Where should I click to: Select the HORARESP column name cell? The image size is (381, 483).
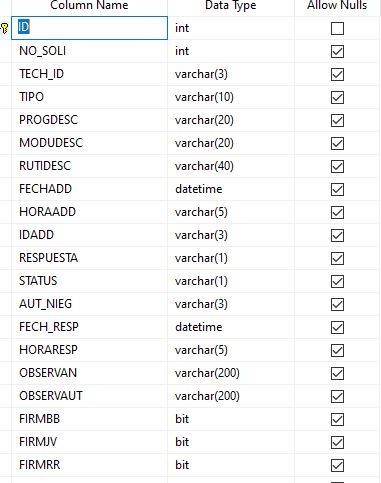click(x=89, y=350)
